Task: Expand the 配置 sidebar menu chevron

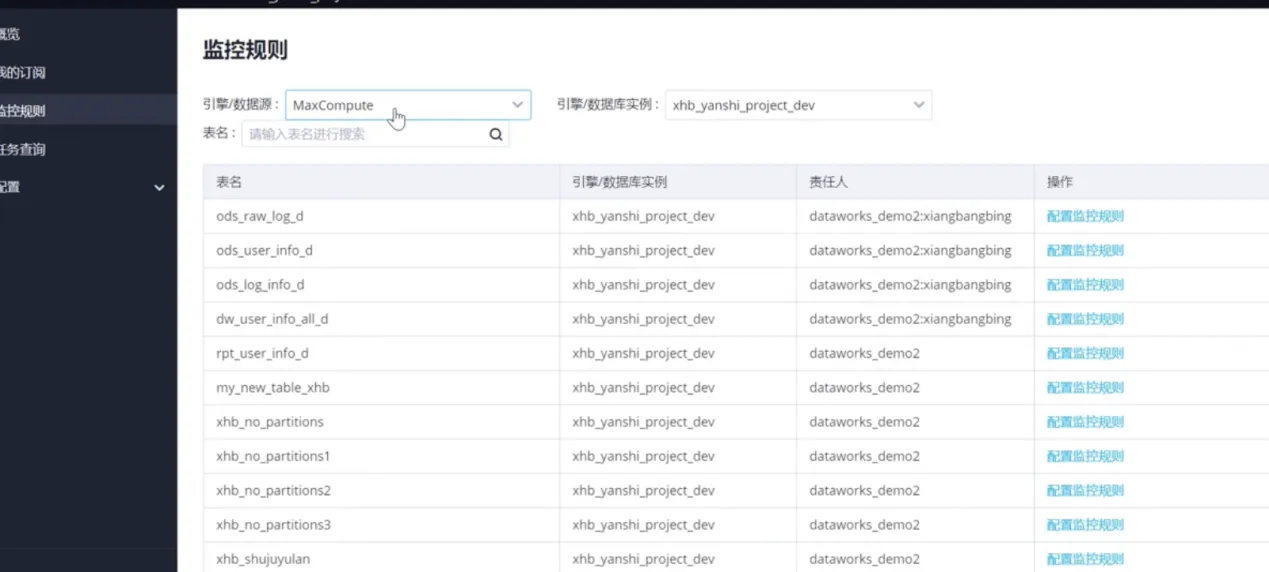Action: [159, 187]
